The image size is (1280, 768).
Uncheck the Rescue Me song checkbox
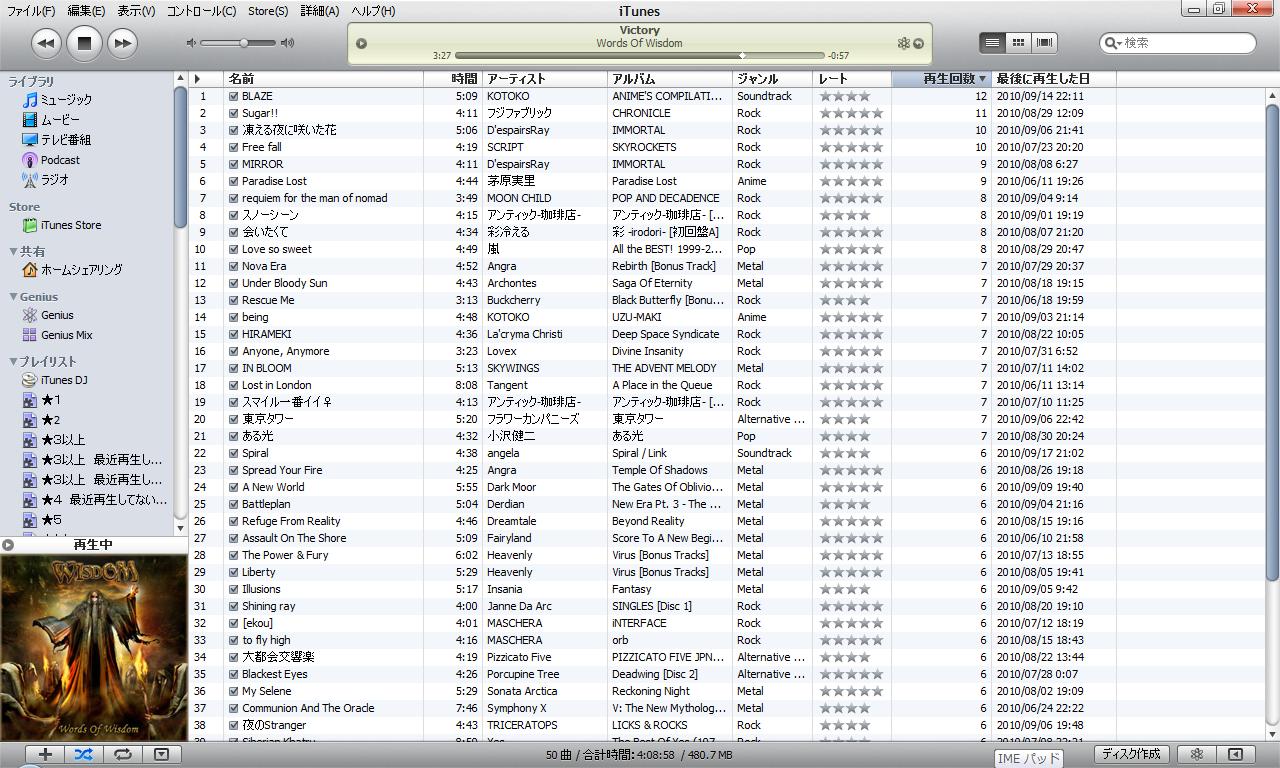233,301
